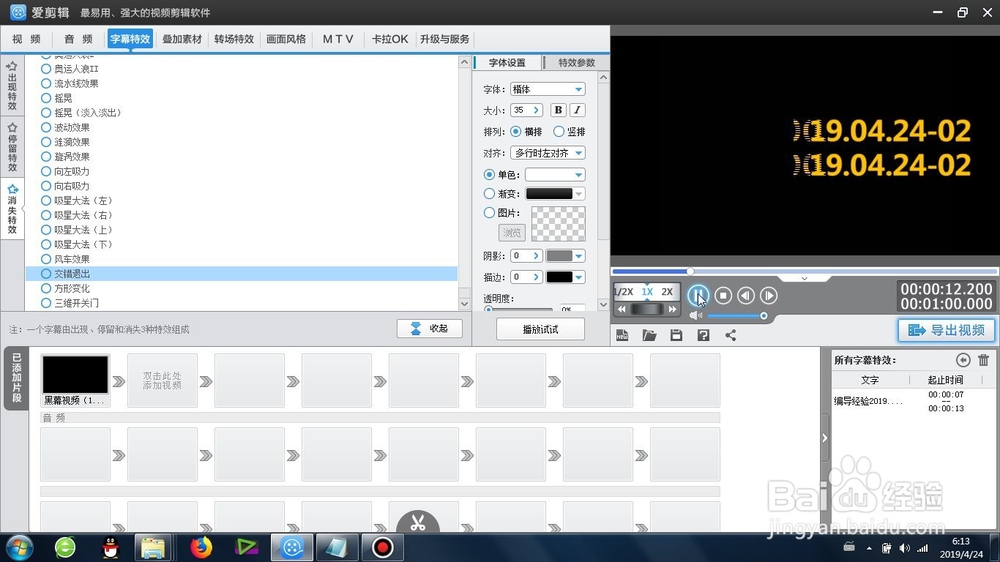Step back one frame in preview
This screenshot has height=562, width=1000.
[x=746, y=295]
